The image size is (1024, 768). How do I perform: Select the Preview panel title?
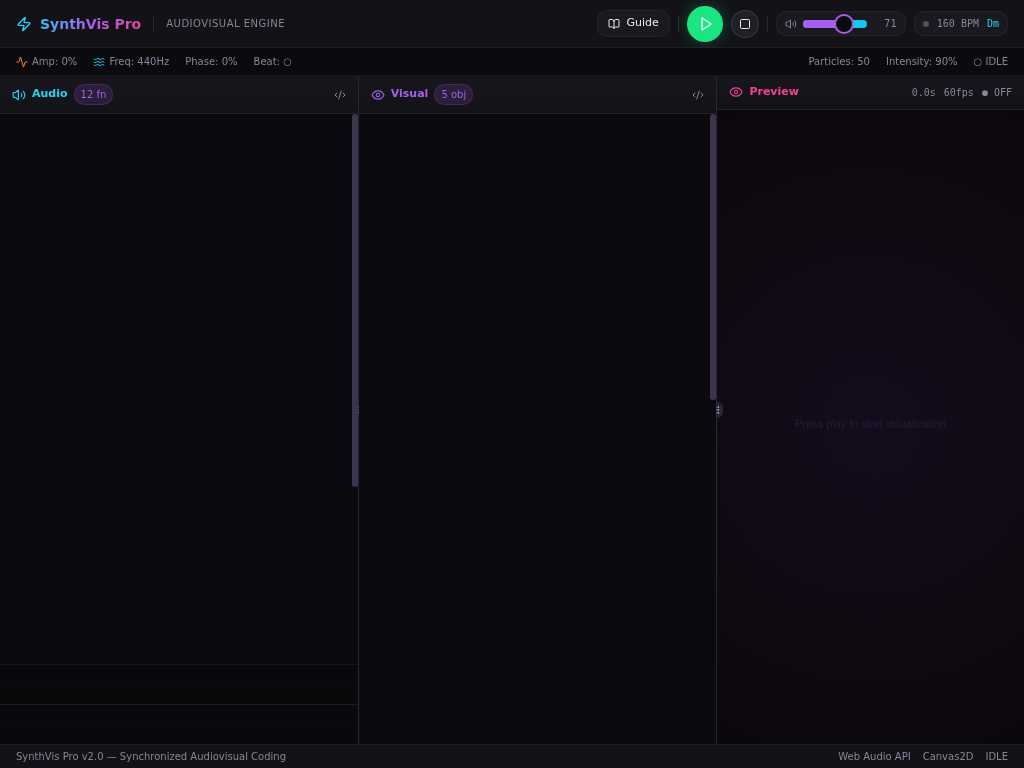pyautogui.click(x=774, y=91)
